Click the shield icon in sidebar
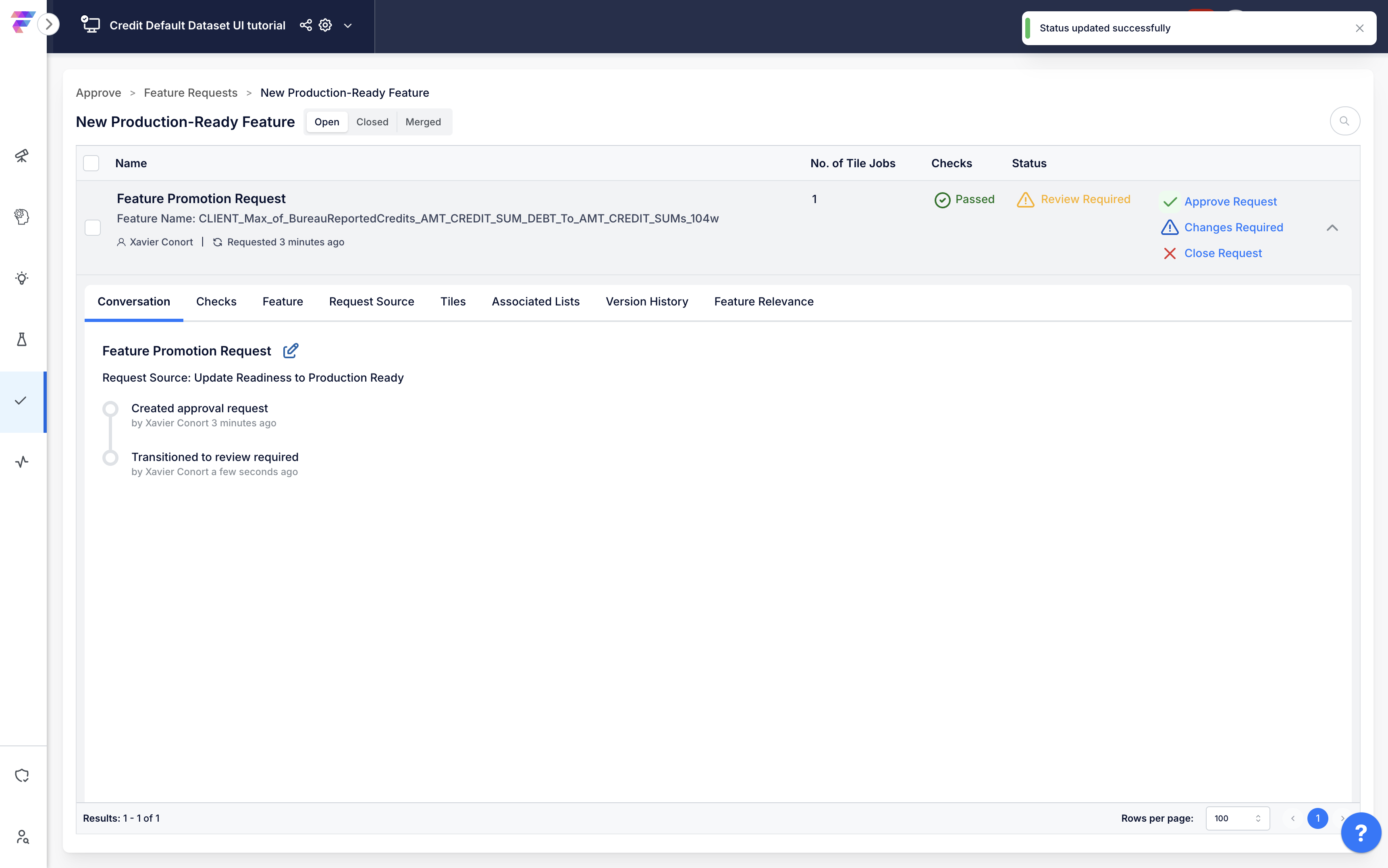 (x=22, y=776)
